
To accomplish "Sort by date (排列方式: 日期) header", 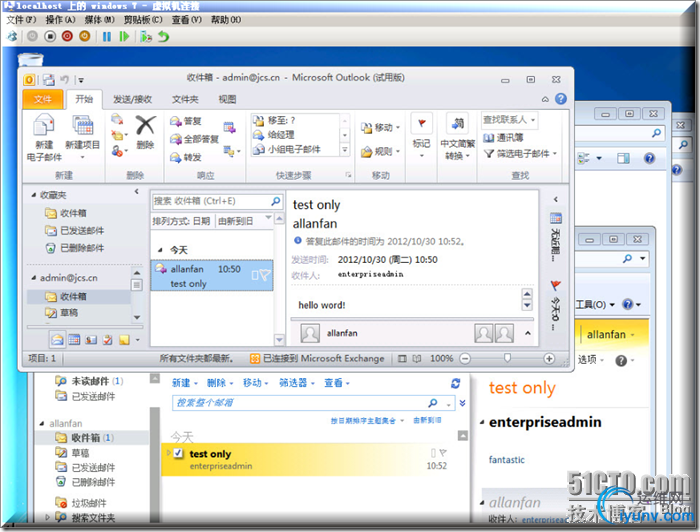I will coord(182,221).
